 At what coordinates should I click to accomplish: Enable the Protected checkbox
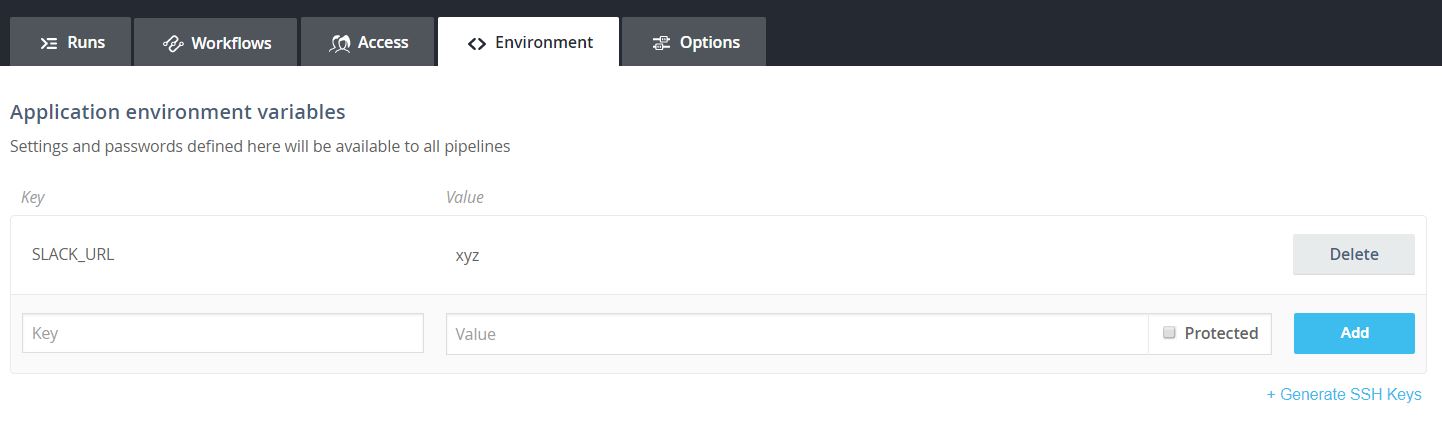1169,333
